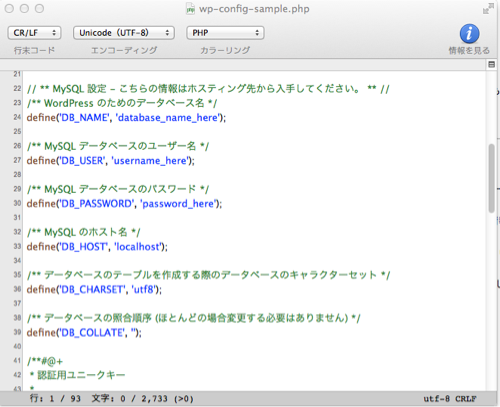Screen dimensions: 500x407
Task: Click the window zoom button
Action: [x=39, y=9]
